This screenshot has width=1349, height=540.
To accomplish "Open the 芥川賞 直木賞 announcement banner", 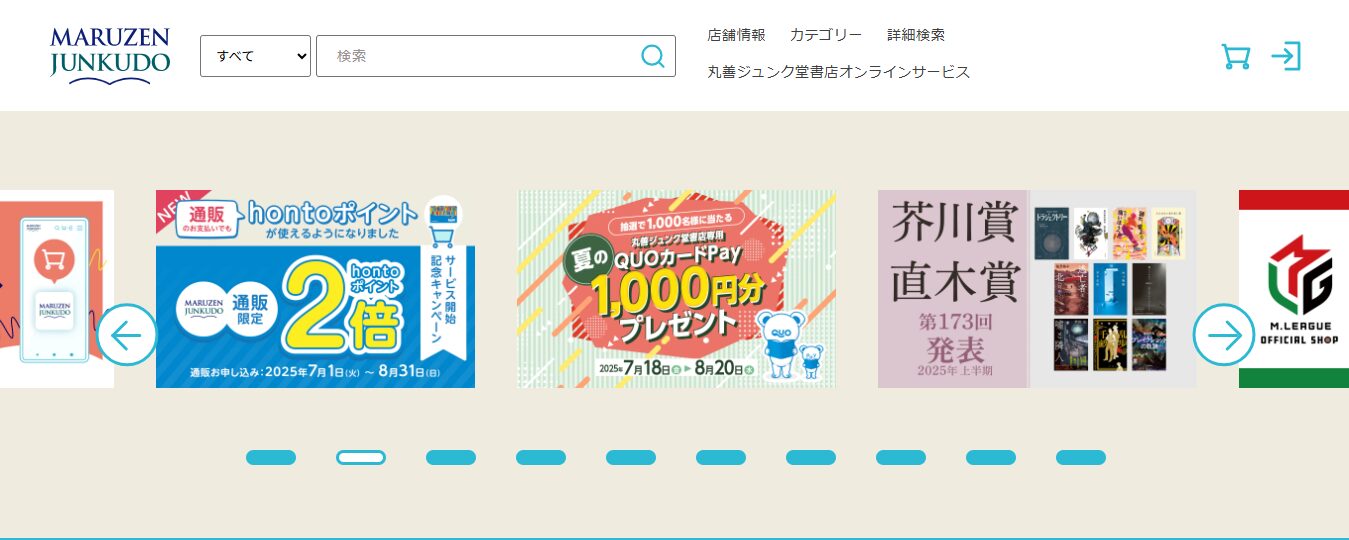I will [x=1037, y=289].
